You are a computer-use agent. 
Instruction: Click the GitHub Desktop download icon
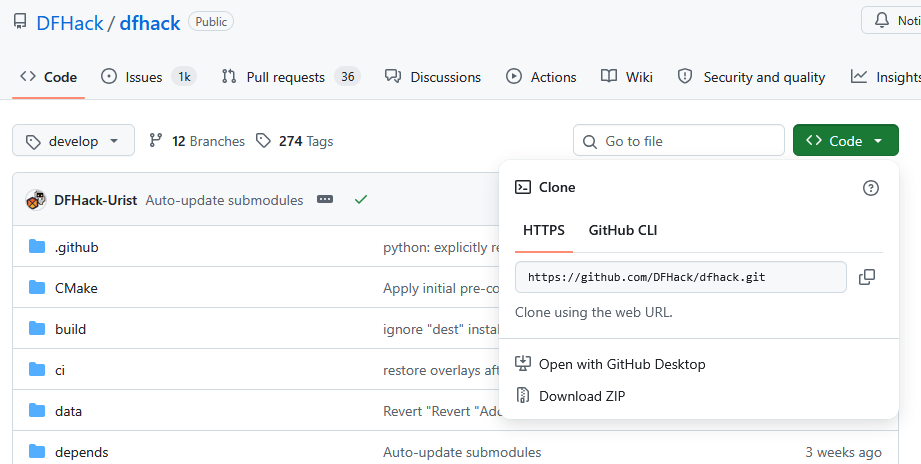(523, 364)
